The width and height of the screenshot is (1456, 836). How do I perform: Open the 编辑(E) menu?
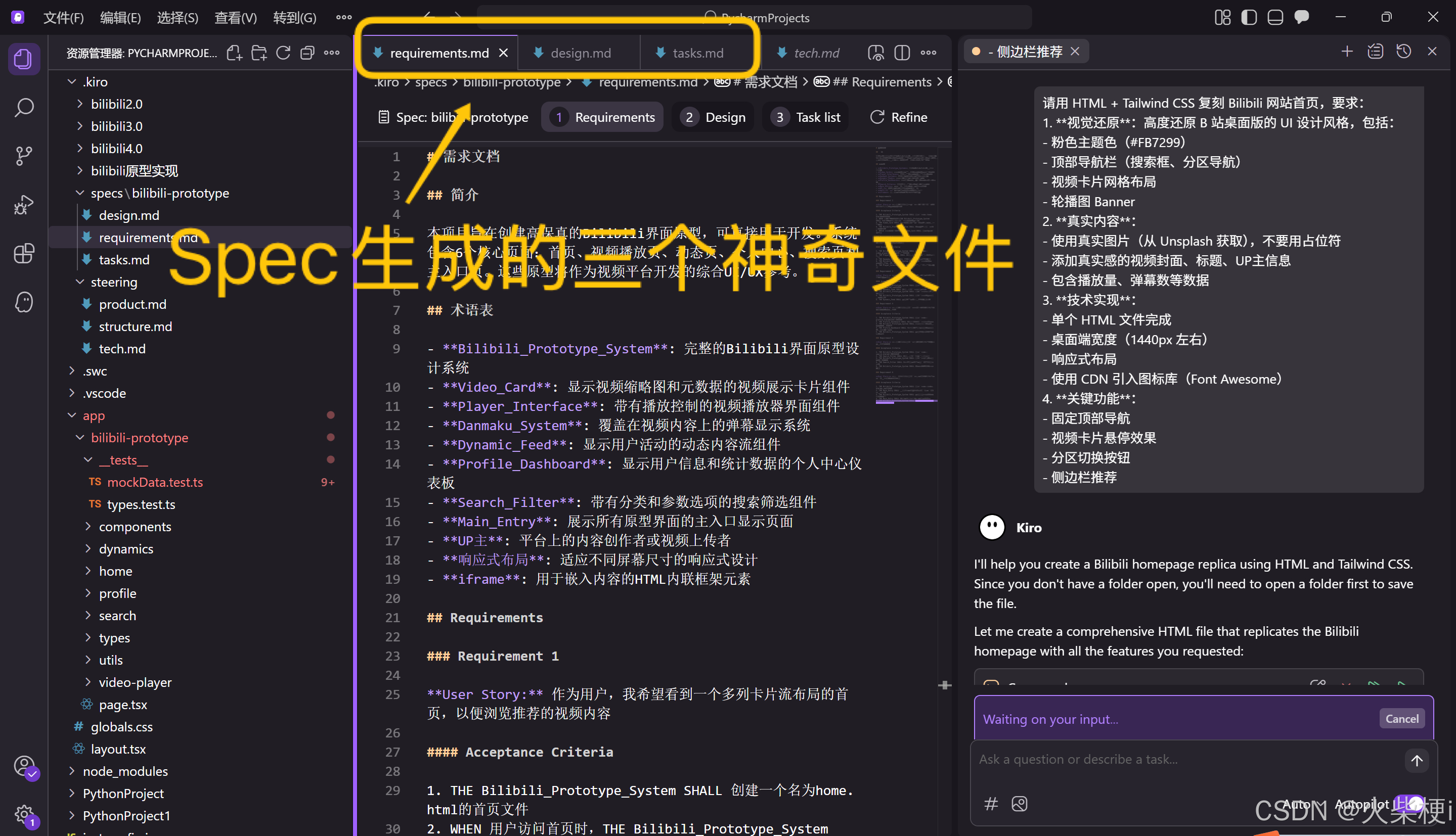120,17
